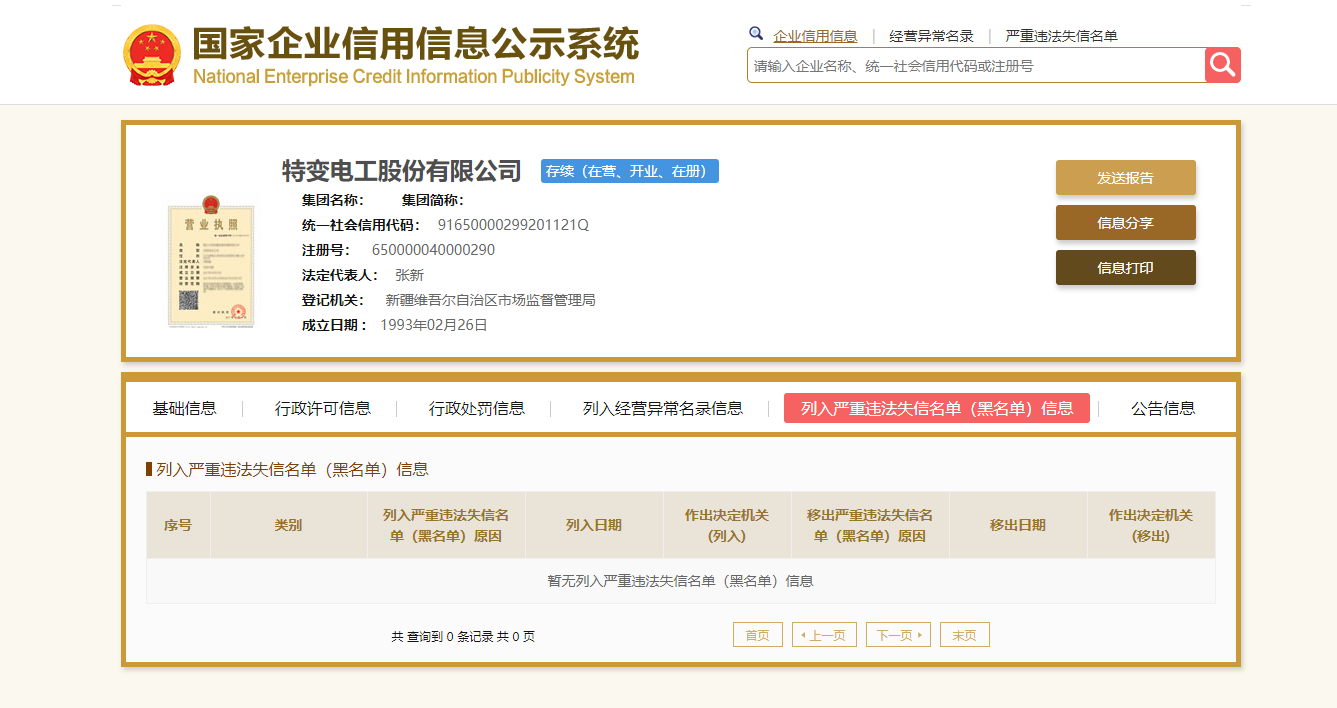The image size is (1337, 708).
Task: Select the 列入严重违法失信名单（黑名单）信息 tab
Action: point(937,408)
